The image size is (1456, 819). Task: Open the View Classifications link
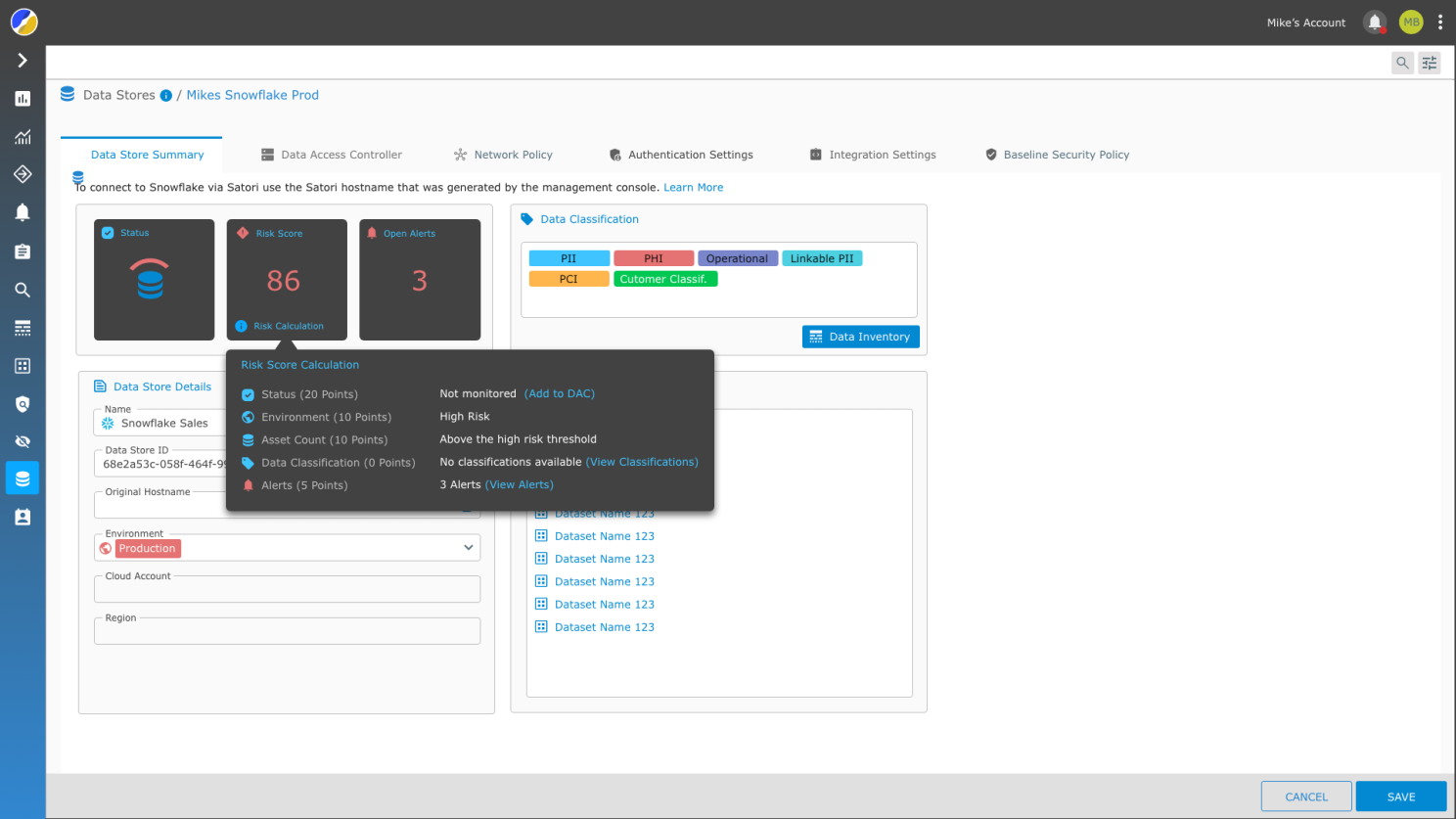pyautogui.click(x=642, y=462)
